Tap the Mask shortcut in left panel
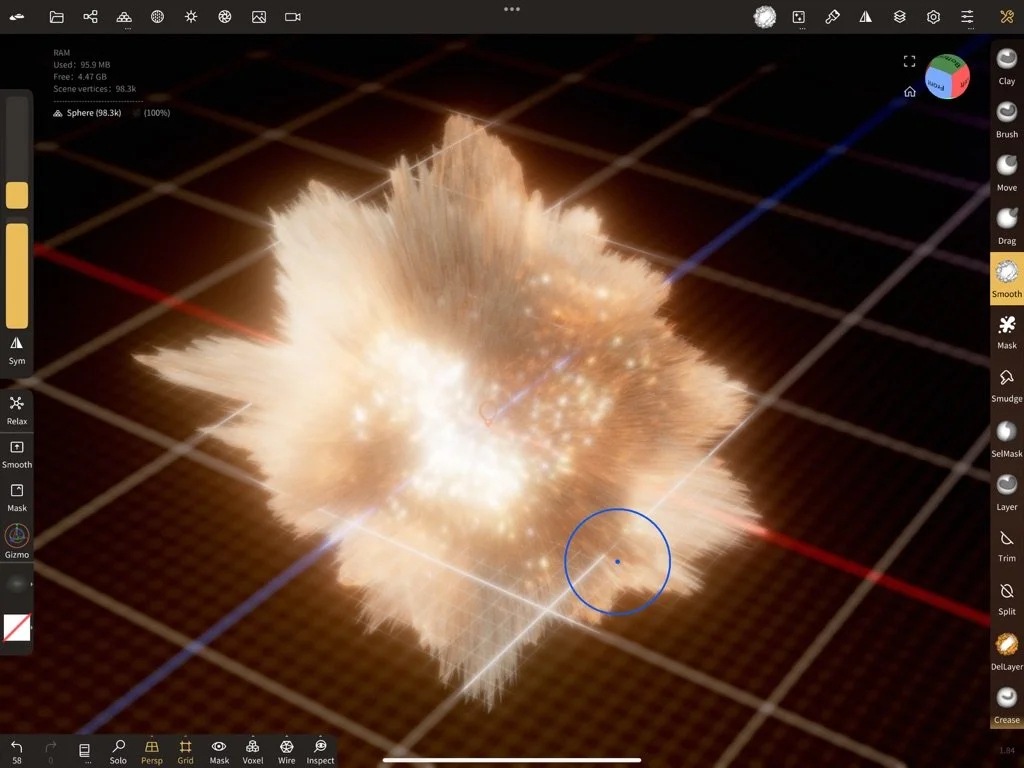This screenshot has width=1024, height=768. coord(17,498)
